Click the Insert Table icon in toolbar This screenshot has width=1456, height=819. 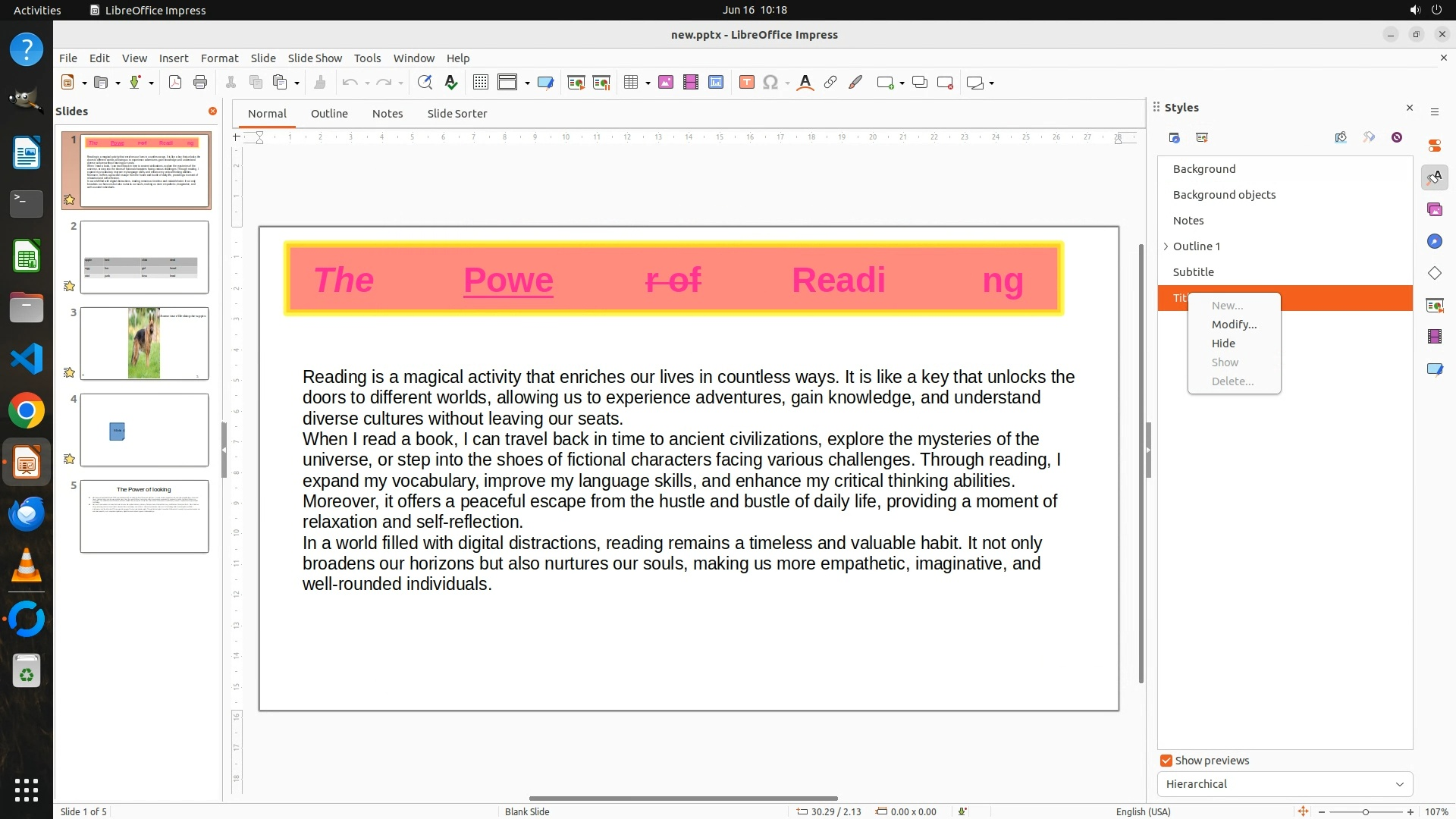(630, 83)
